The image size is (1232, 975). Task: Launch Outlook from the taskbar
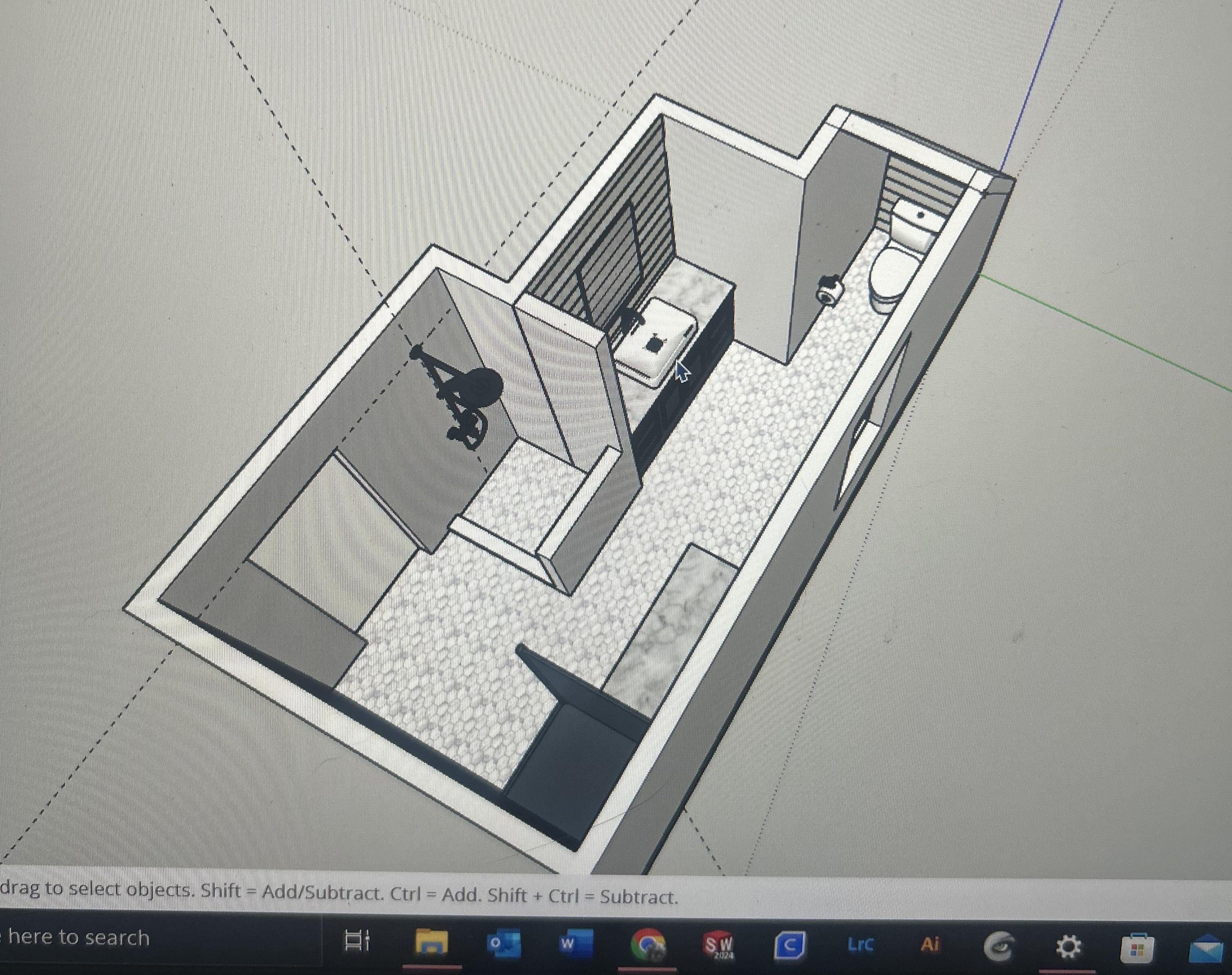pyautogui.click(x=503, y=944)
